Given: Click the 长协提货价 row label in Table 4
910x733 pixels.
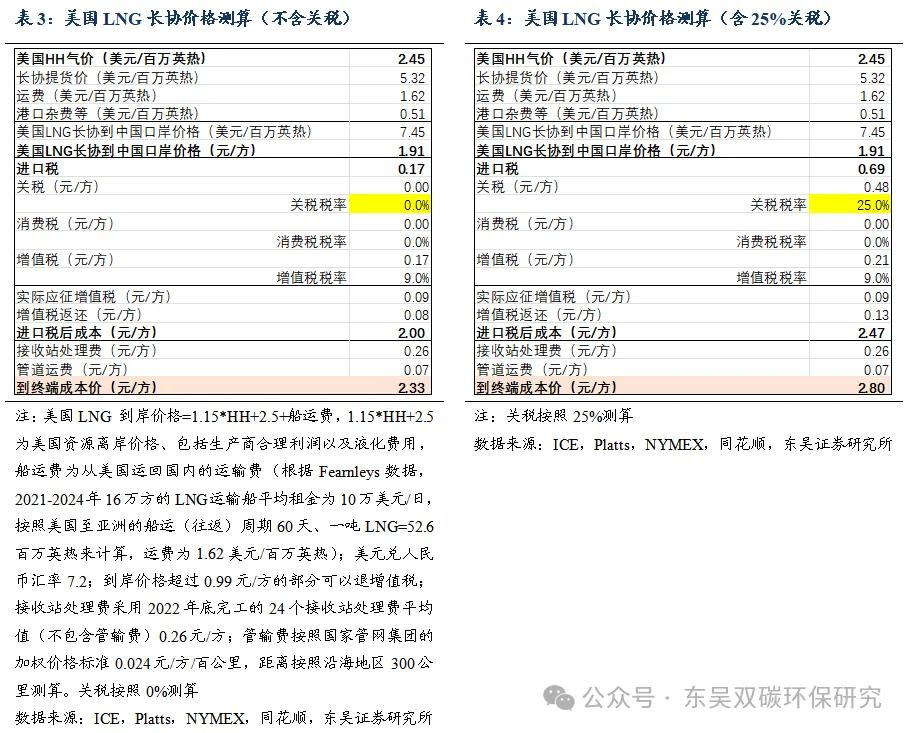Looking at the screenshot, I should point(567,77).
